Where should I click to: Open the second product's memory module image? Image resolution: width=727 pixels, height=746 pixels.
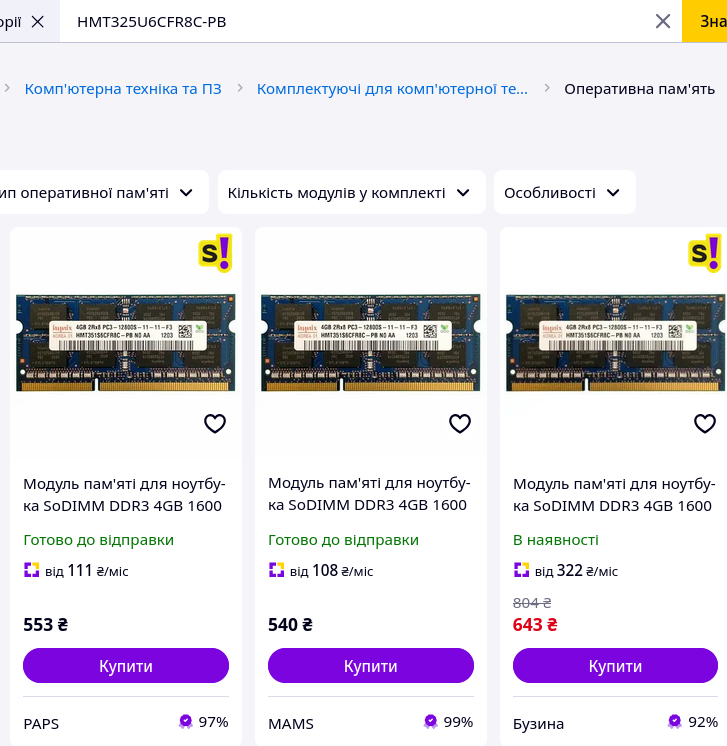pos(371,342)
